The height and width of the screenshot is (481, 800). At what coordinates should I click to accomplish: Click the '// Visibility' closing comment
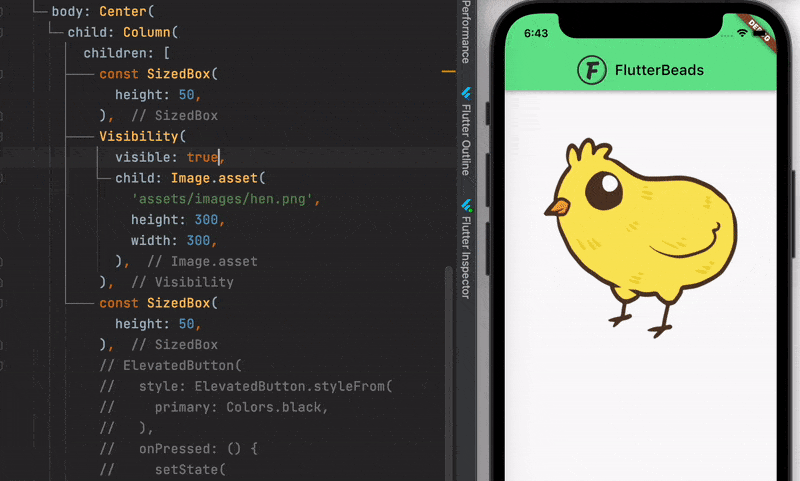182,282
